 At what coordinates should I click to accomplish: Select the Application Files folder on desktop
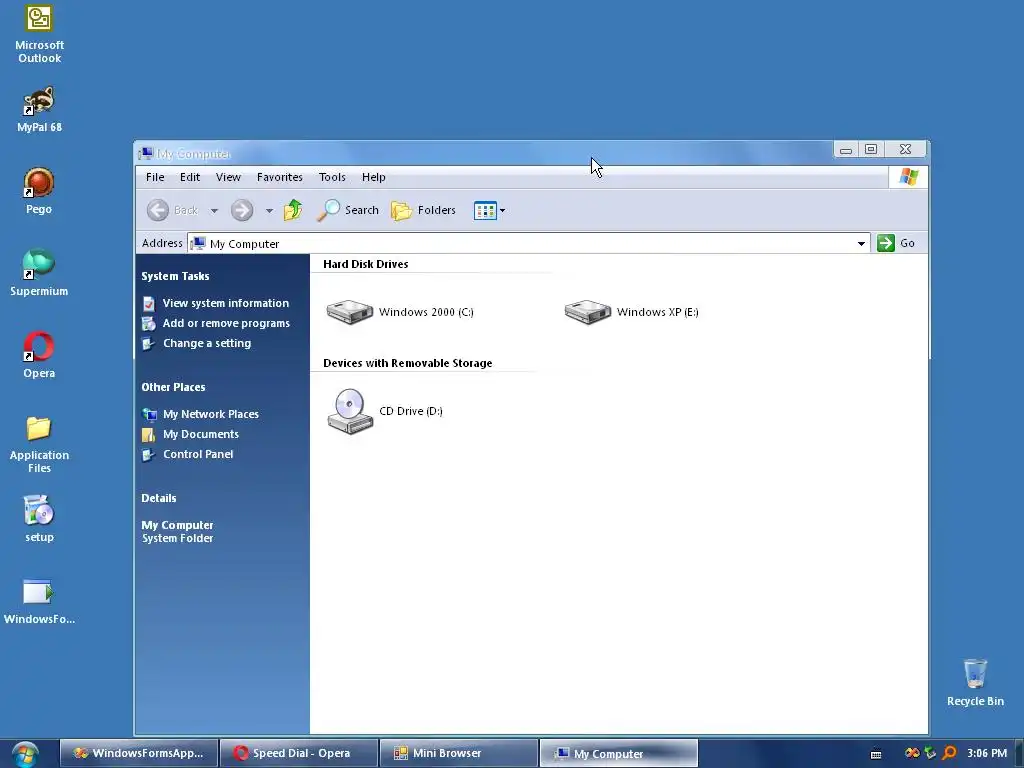point(39,444)
